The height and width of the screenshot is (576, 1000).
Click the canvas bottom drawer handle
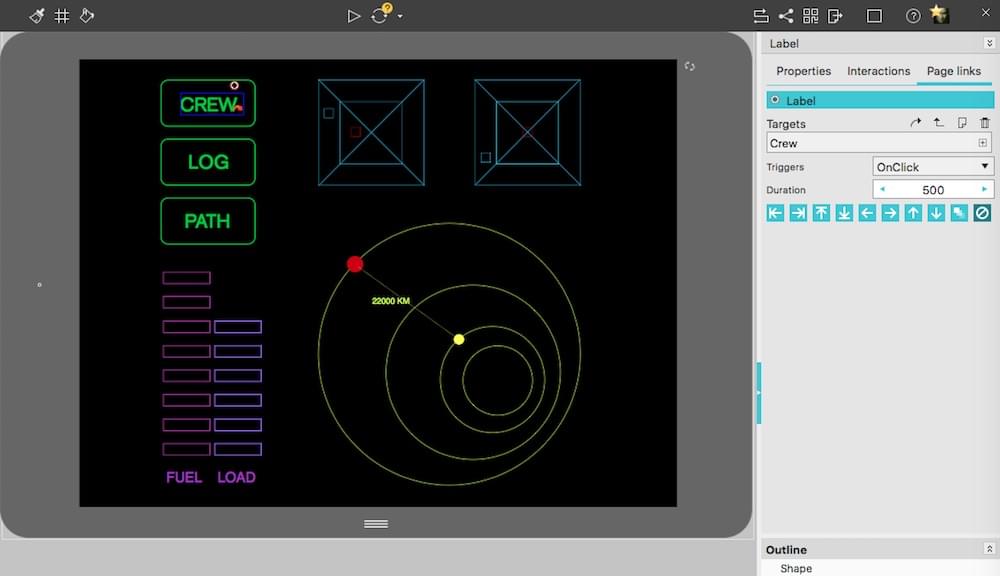pyautogui.click(x=376, y=524)
